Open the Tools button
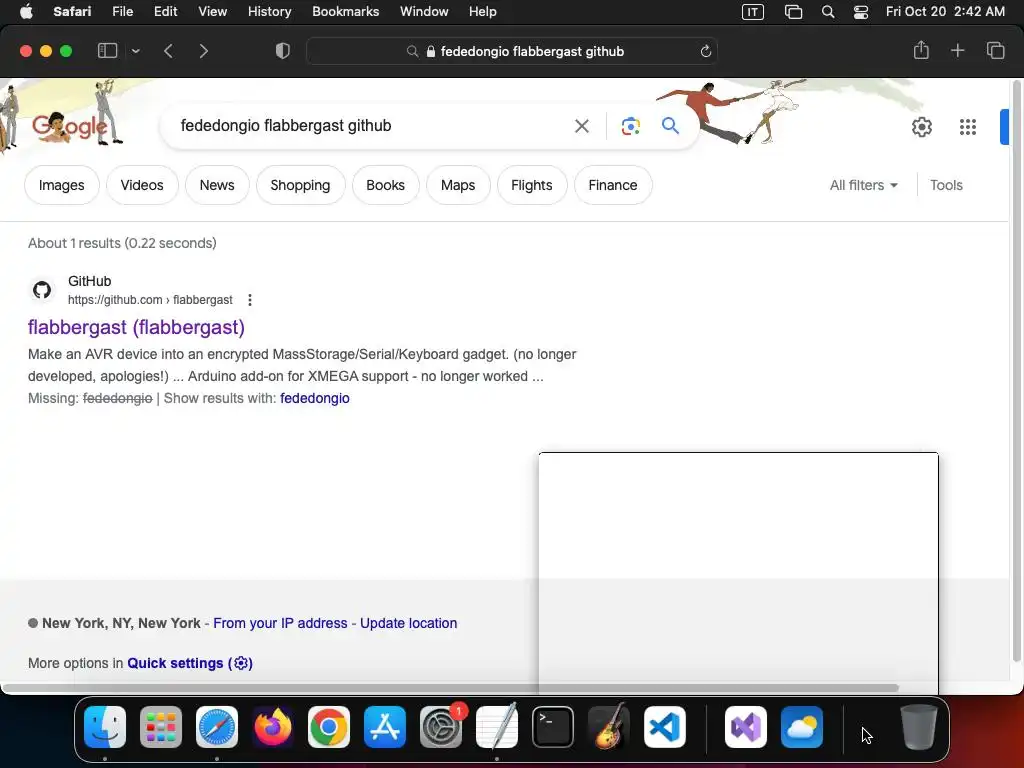 pyautogui.click(x=946, y=185)
